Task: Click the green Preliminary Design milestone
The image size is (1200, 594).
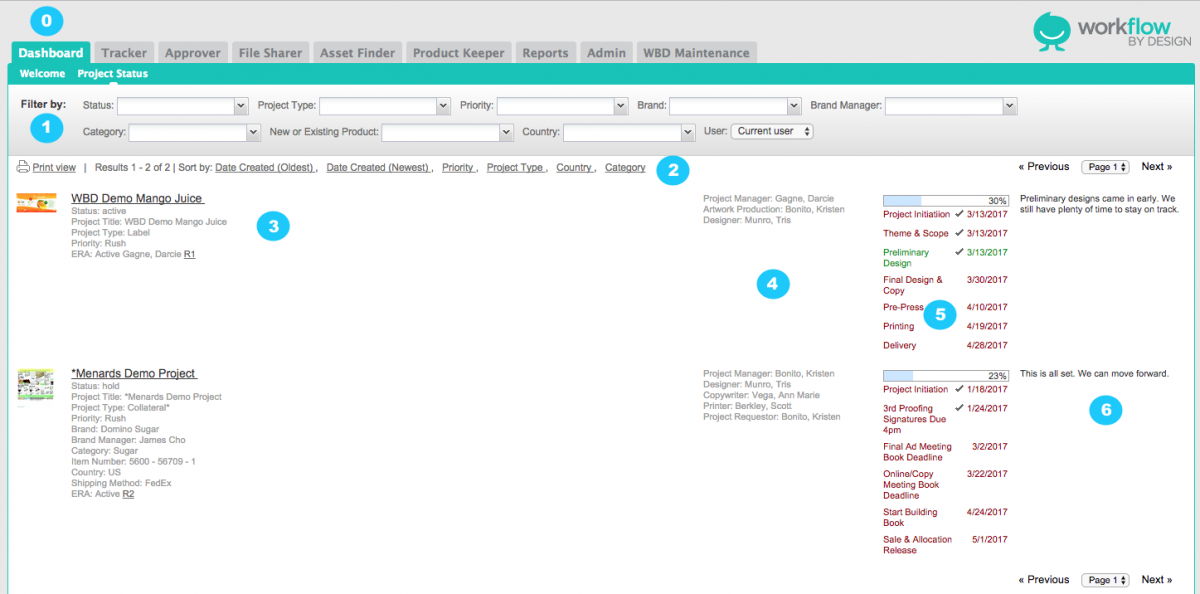Action: point(906,258)
